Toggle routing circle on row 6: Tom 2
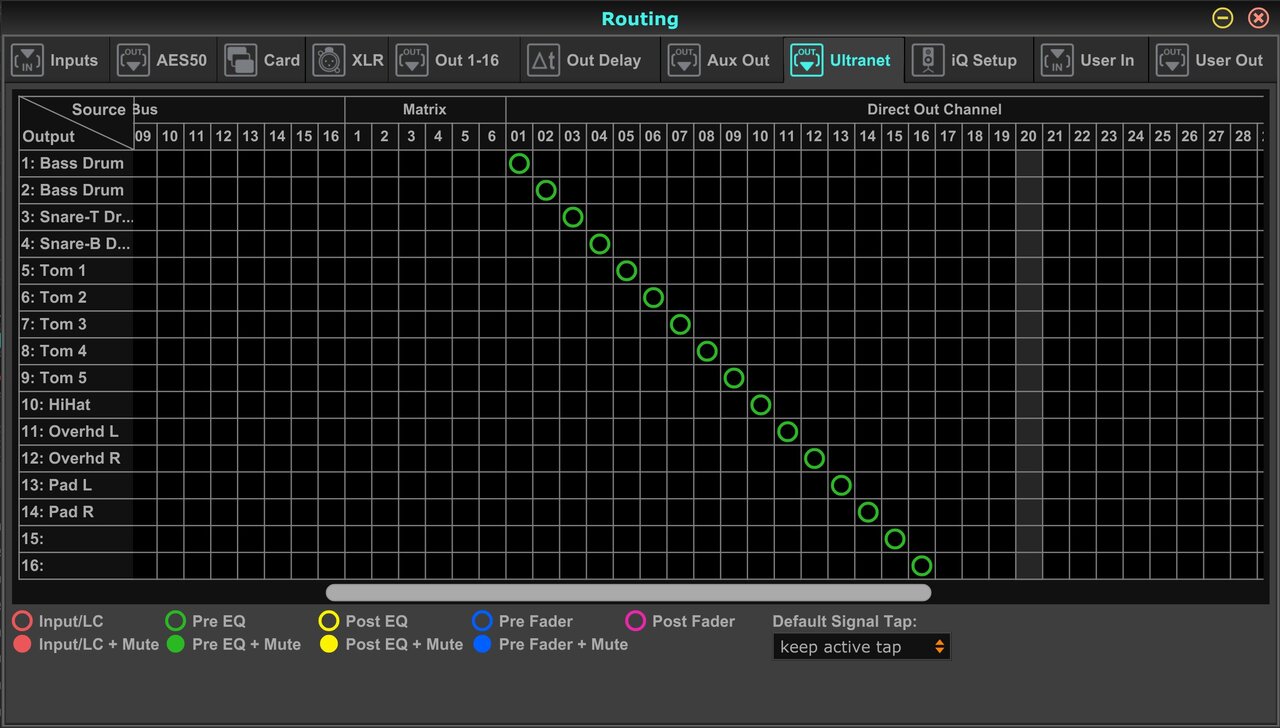Image resolution: width=1280 pixels, height=728 pixels. [x=653, y=297]
